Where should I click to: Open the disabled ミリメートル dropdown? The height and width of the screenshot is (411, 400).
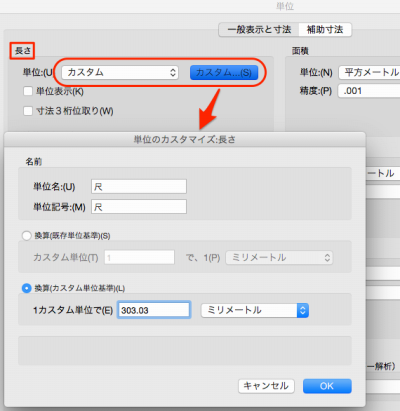[x=279, y=258]
